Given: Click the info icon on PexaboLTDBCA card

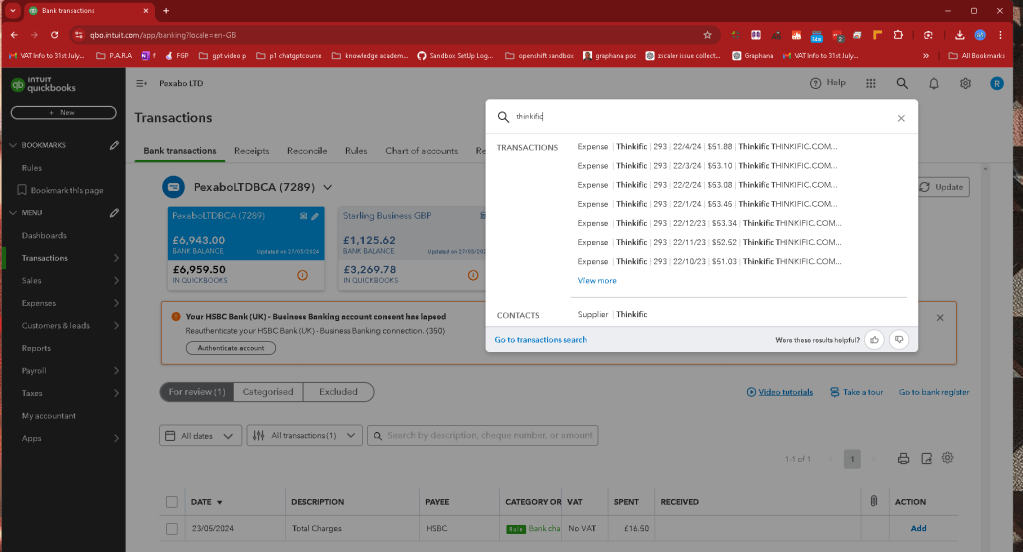Looking at the screenshot, I should pos(302,275).
